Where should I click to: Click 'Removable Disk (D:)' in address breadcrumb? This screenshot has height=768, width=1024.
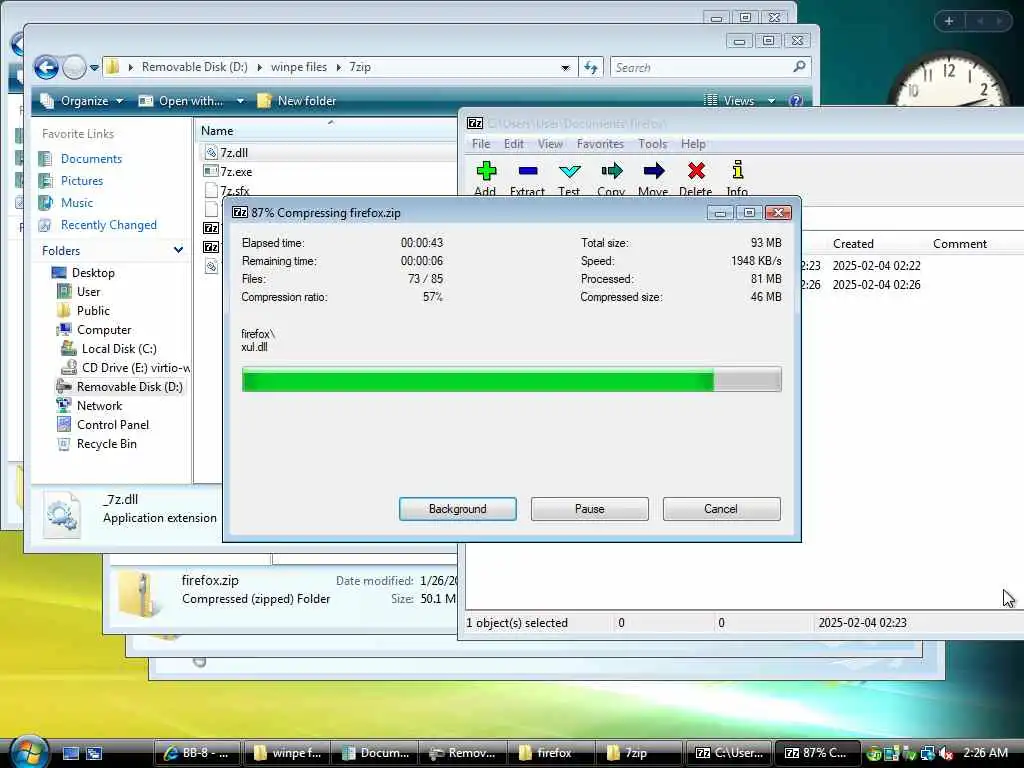(195, 67)
